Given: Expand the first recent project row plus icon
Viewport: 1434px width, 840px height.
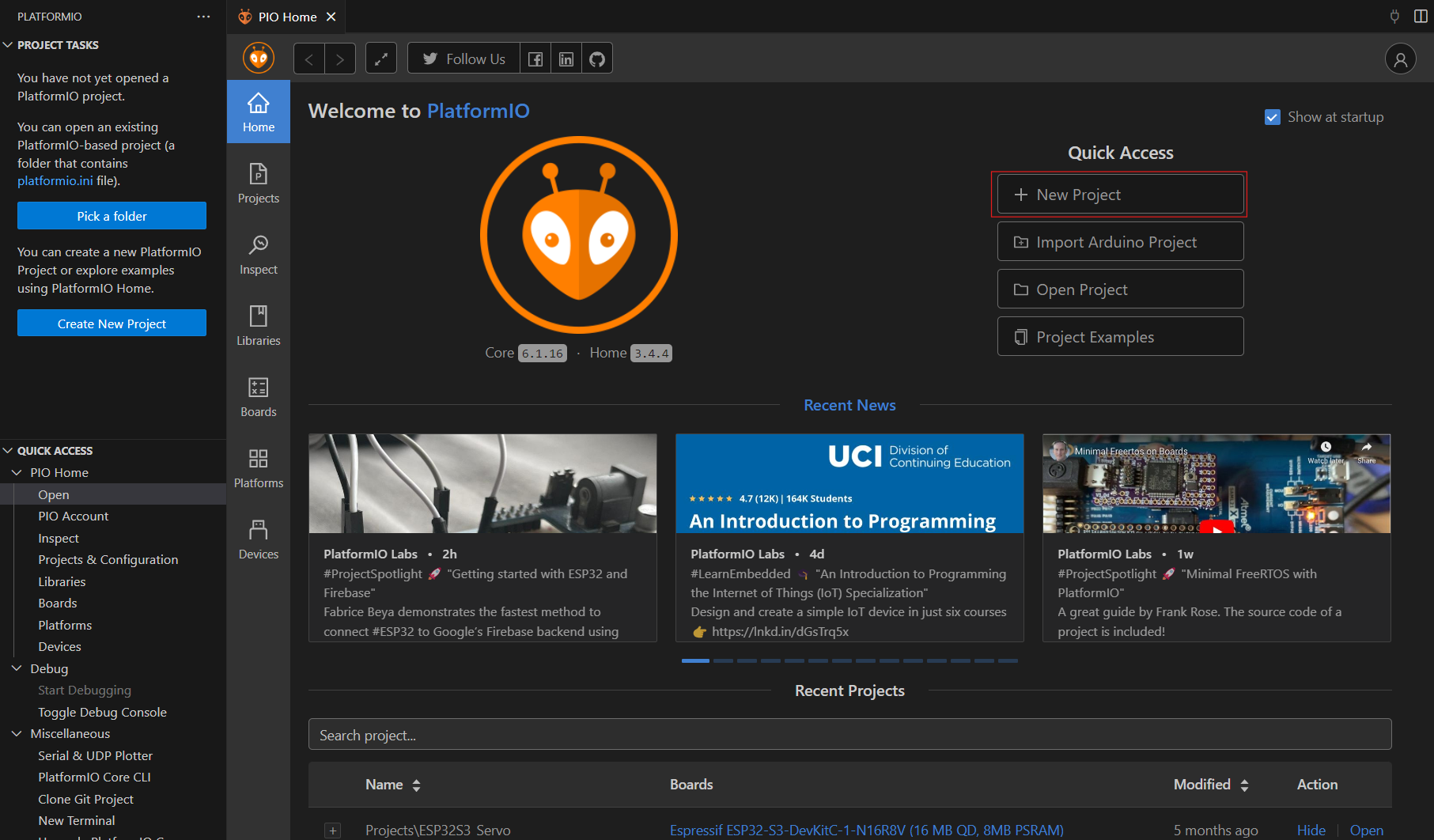Looking at the screenshot, I should [333, 831].
